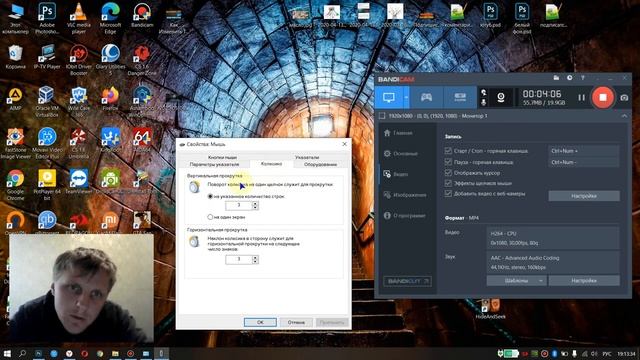The height and width of the screenshot is (360, 640).
Task: Select Bandicam screen recording mode icon
Action: 389,97
